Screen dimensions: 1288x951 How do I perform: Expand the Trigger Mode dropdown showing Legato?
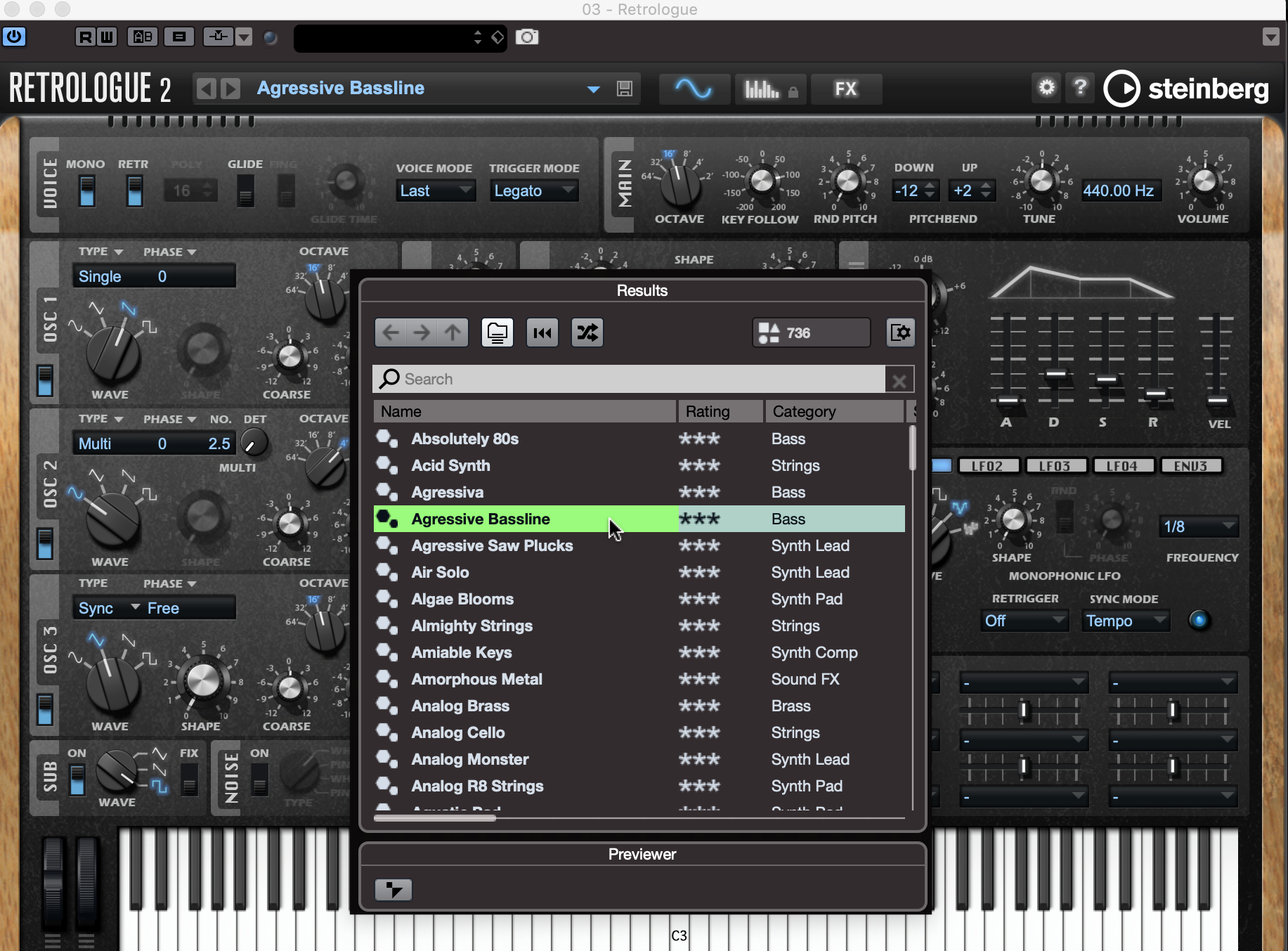[x=534, y=190]
